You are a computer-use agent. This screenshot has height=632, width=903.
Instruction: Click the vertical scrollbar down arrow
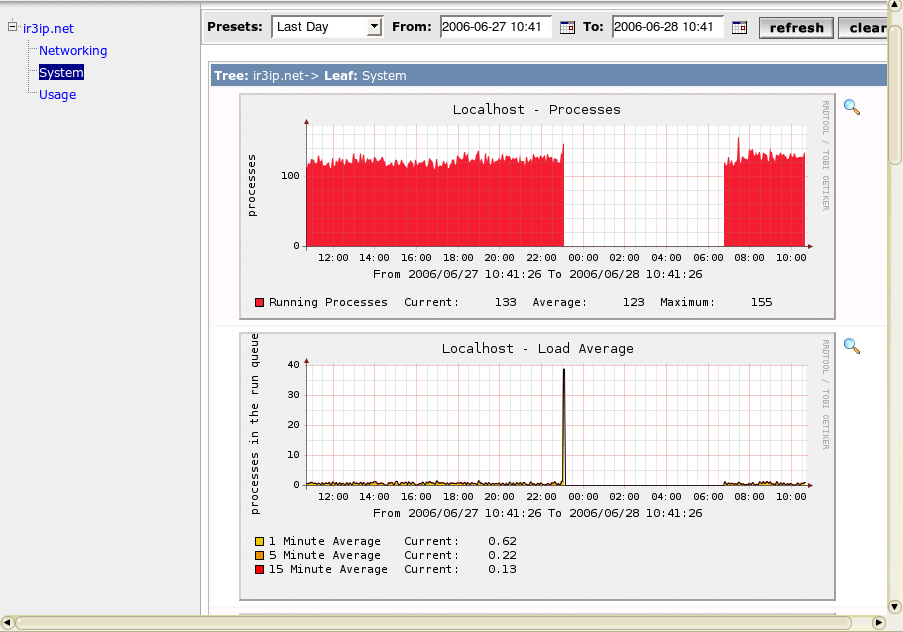(894, 607)
